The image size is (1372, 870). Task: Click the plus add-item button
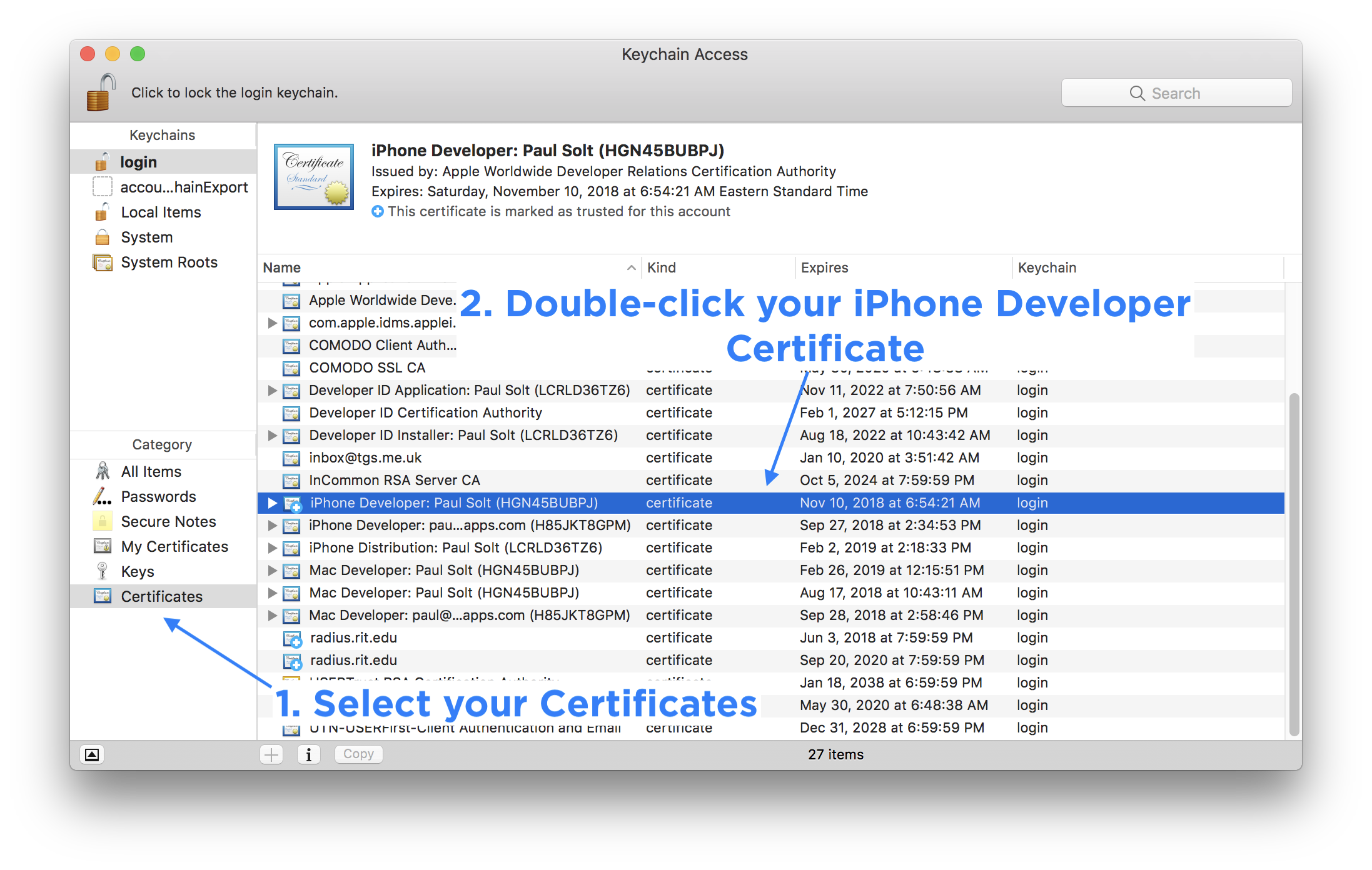click(x=271, y=754)
